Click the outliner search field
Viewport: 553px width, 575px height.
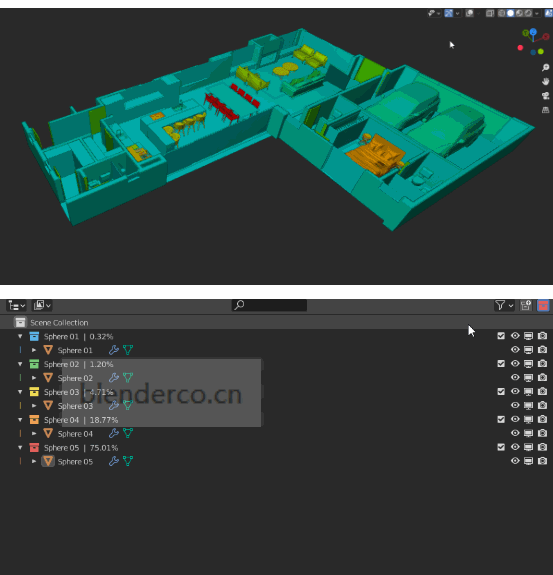point(269,305)
